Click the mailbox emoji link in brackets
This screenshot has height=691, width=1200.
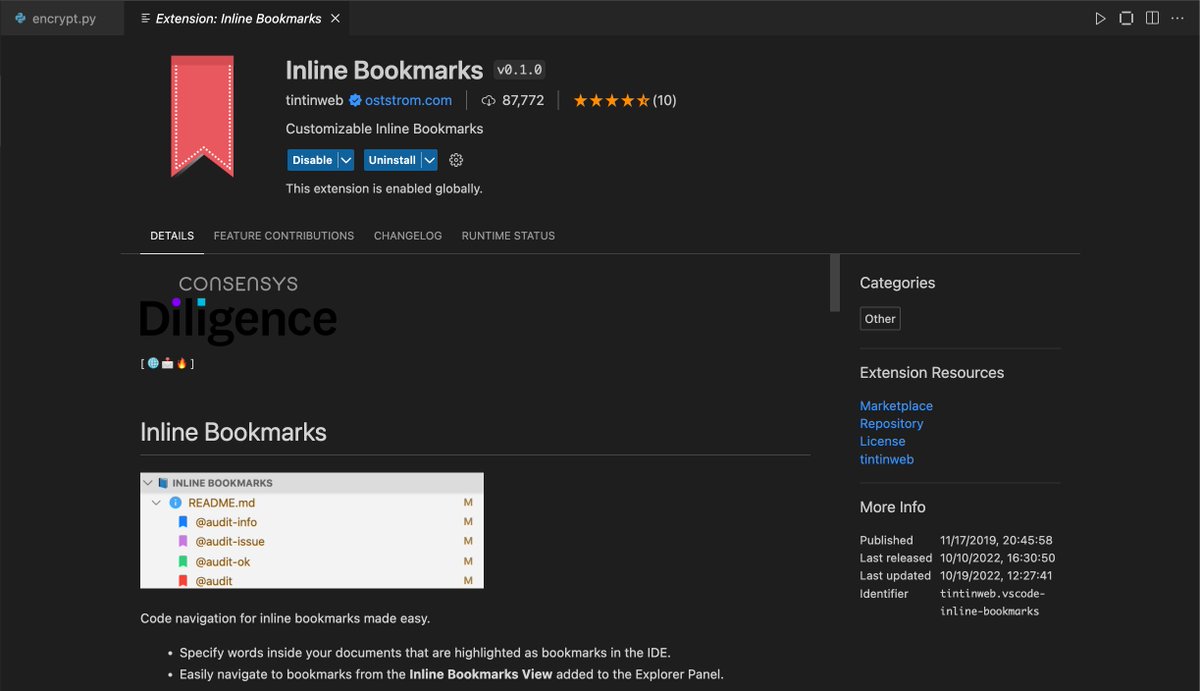(x=167, y=363)
